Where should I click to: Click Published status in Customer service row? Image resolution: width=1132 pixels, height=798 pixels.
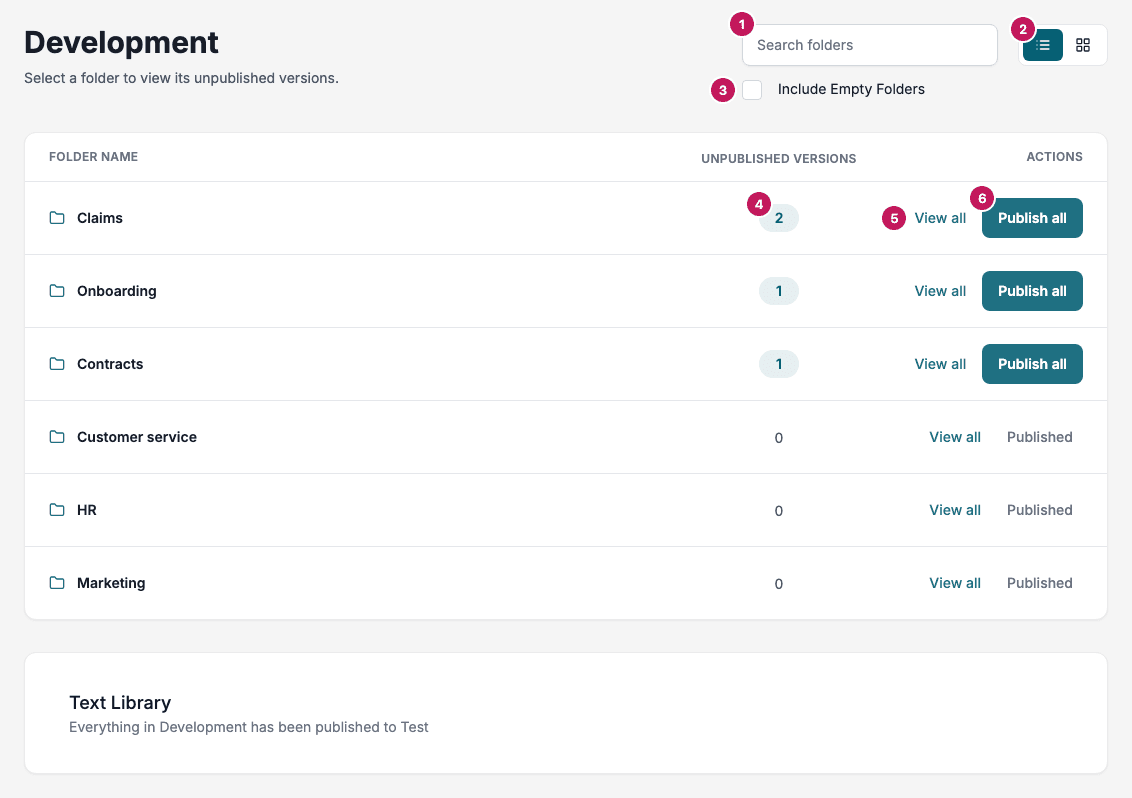click(1040, 437)
